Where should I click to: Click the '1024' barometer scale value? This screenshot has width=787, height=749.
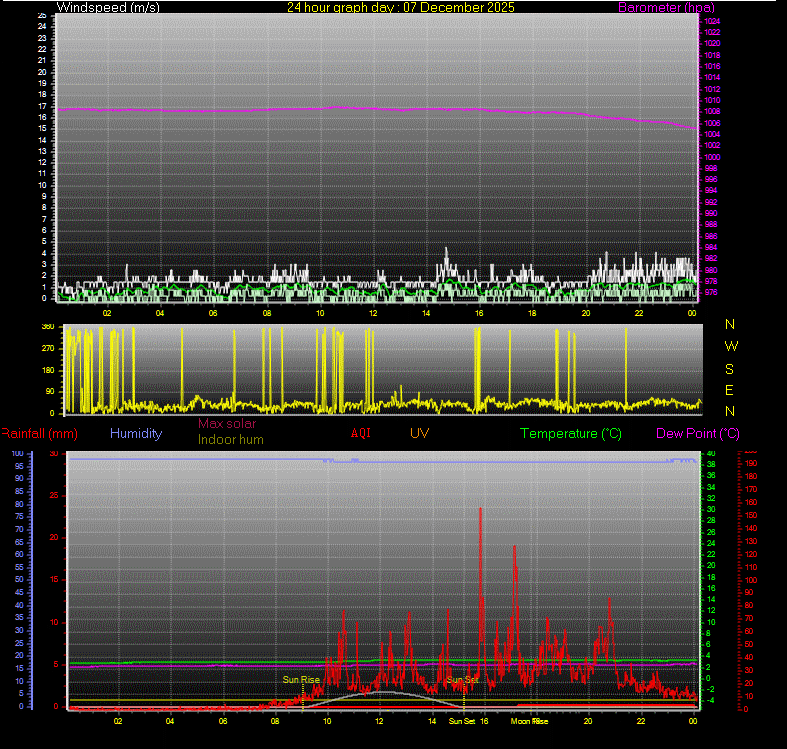(712, 21)
